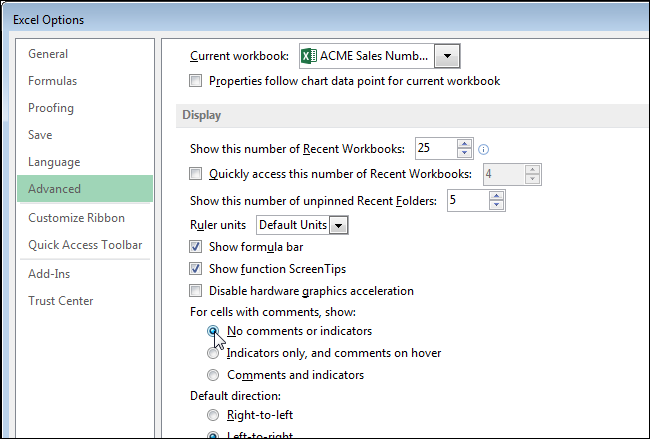Select Indicators only, and comments on hover
This screenshot has height=439, width=650.
[213, 353]
